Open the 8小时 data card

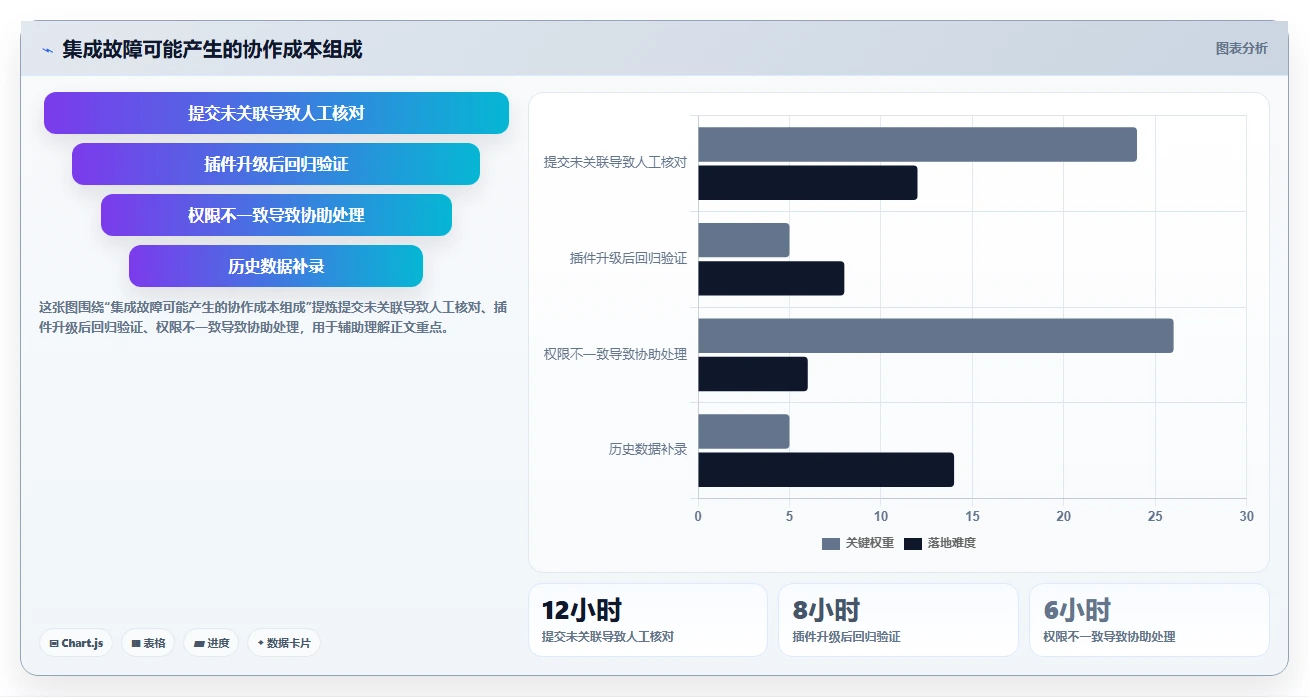point(898,620)
